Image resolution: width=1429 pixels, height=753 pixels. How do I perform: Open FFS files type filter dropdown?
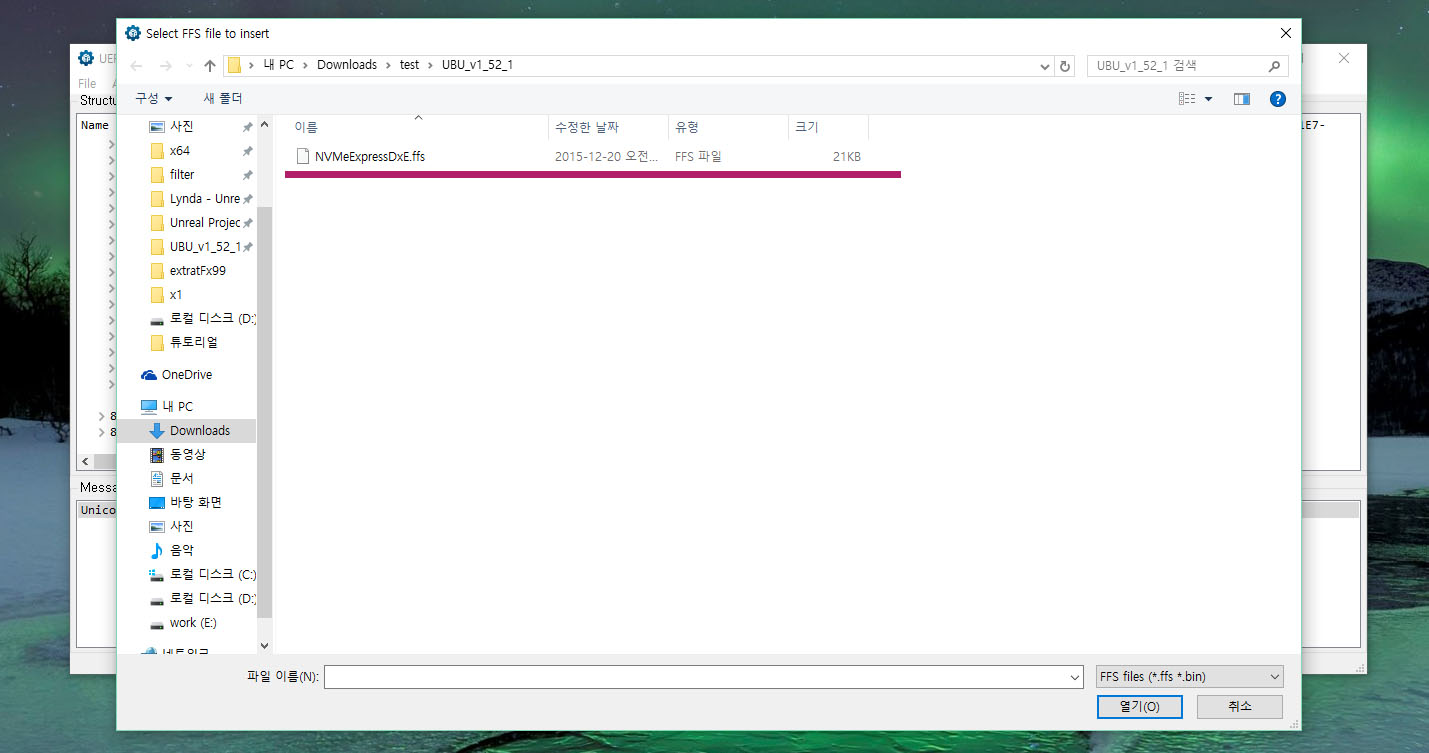[1189, 677]
